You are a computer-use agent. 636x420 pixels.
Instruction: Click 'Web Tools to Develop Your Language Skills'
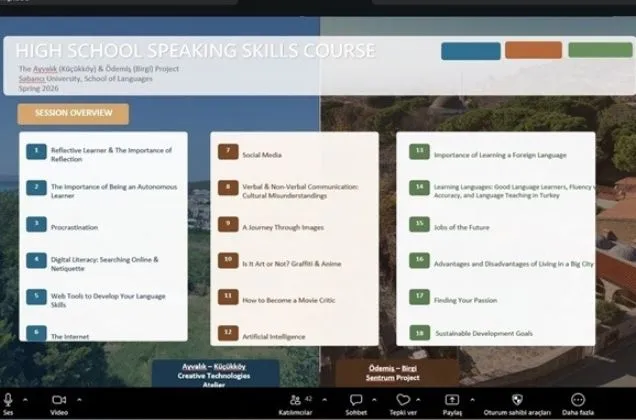pos(108,300)
